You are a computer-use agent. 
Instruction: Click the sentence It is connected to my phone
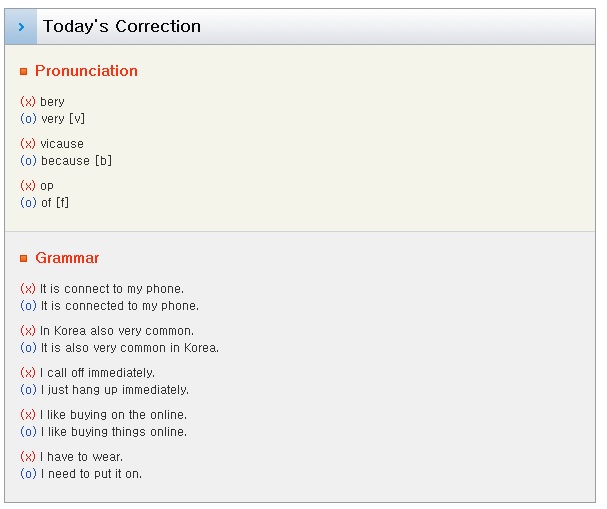(120, 306)
